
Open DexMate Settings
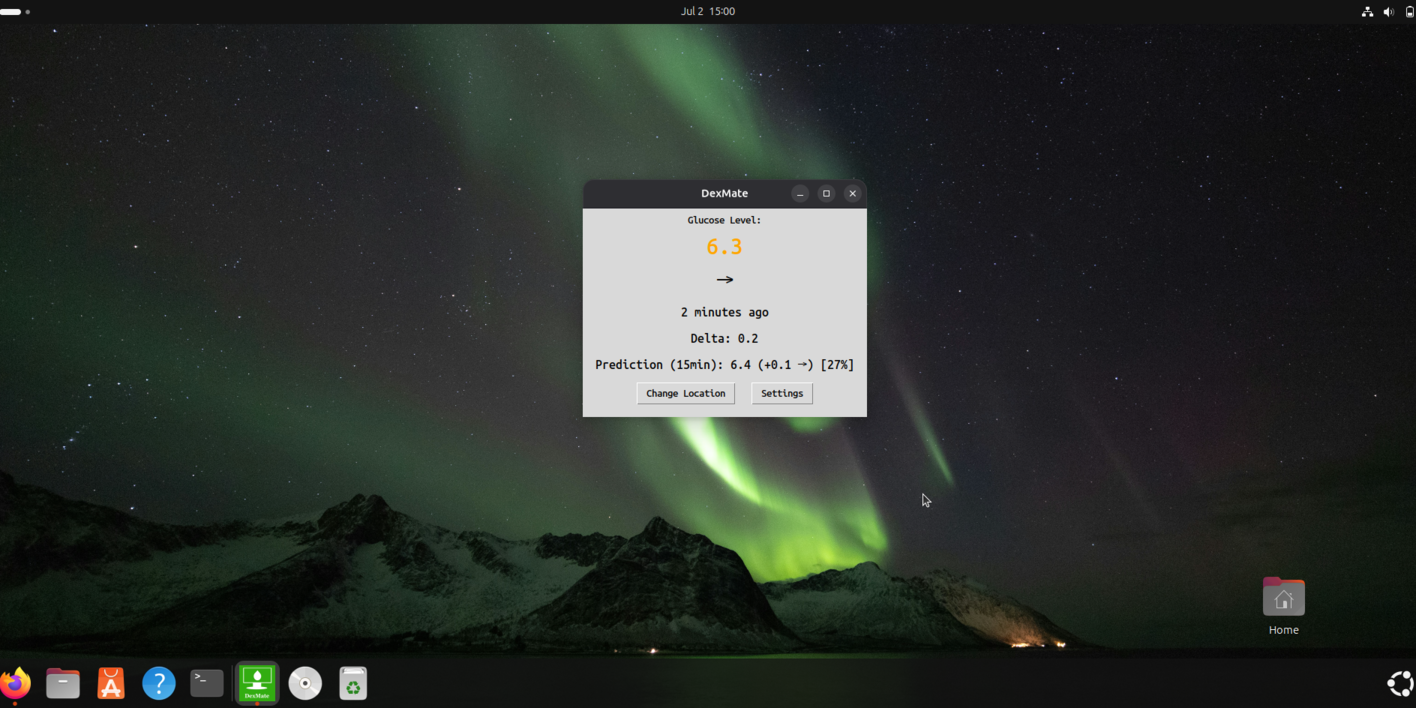(x=781, y=393)
